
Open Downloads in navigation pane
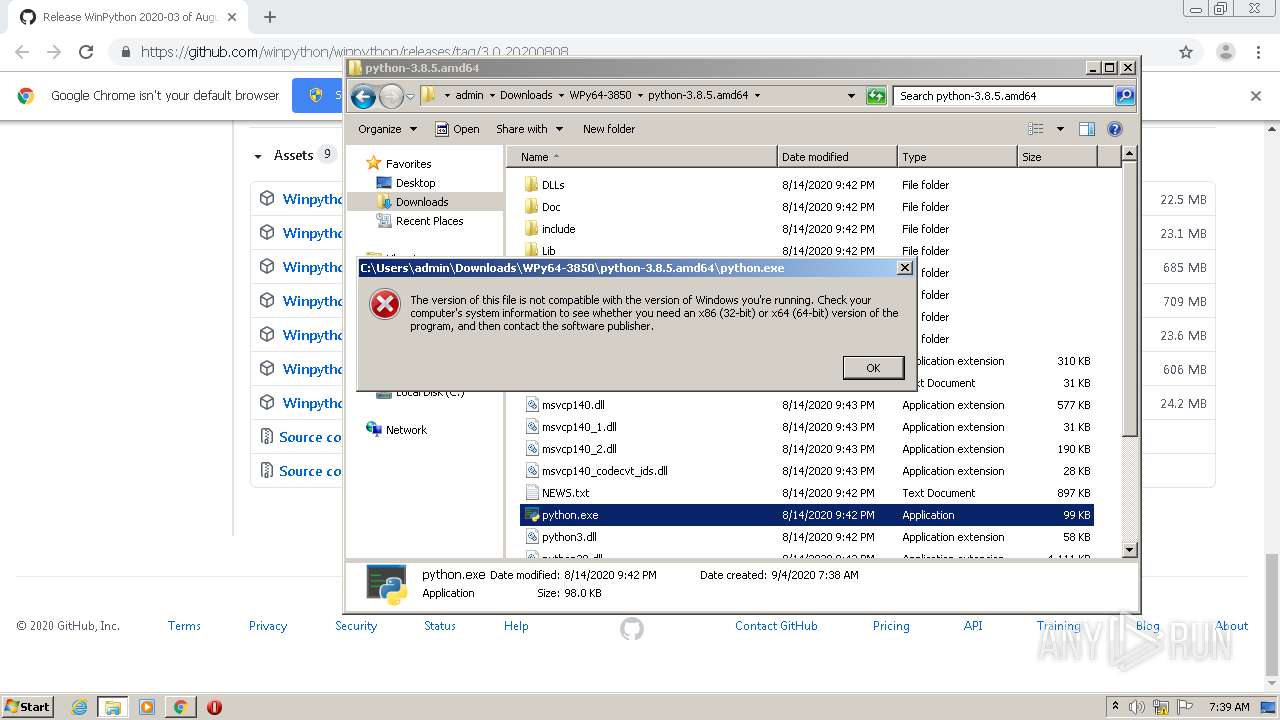(x=412, y=202)
